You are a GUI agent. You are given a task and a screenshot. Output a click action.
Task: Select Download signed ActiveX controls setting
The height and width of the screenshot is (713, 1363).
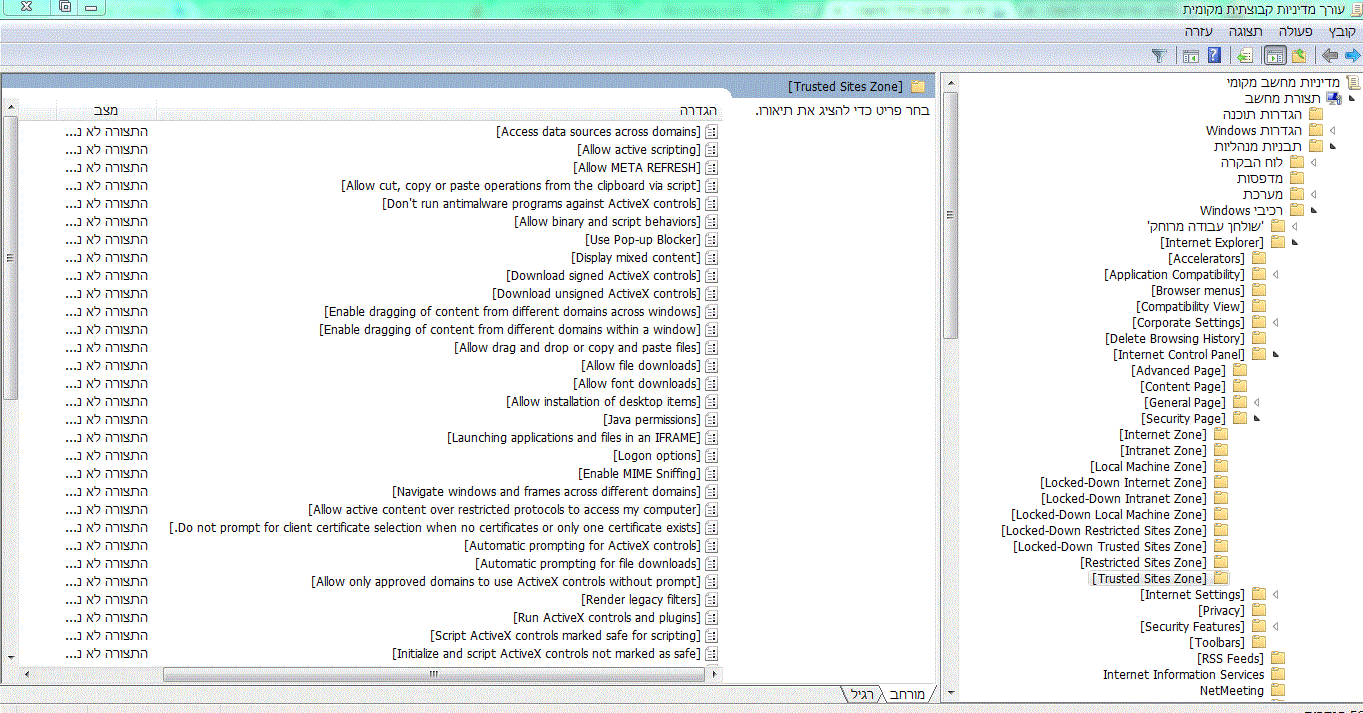click(604, 276)
